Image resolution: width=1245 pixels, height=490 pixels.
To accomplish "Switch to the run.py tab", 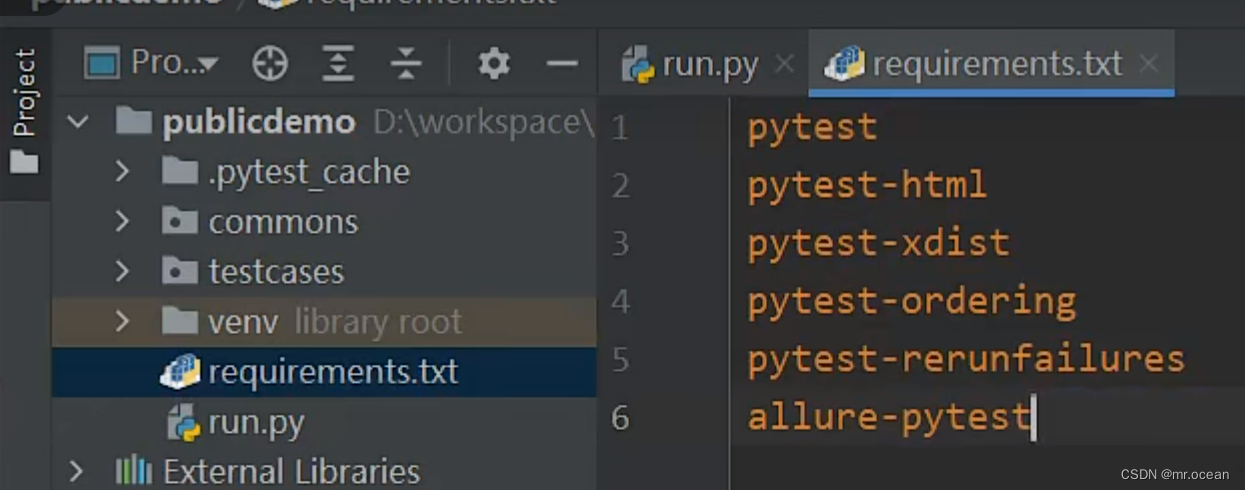I will [x=709, y=65].
